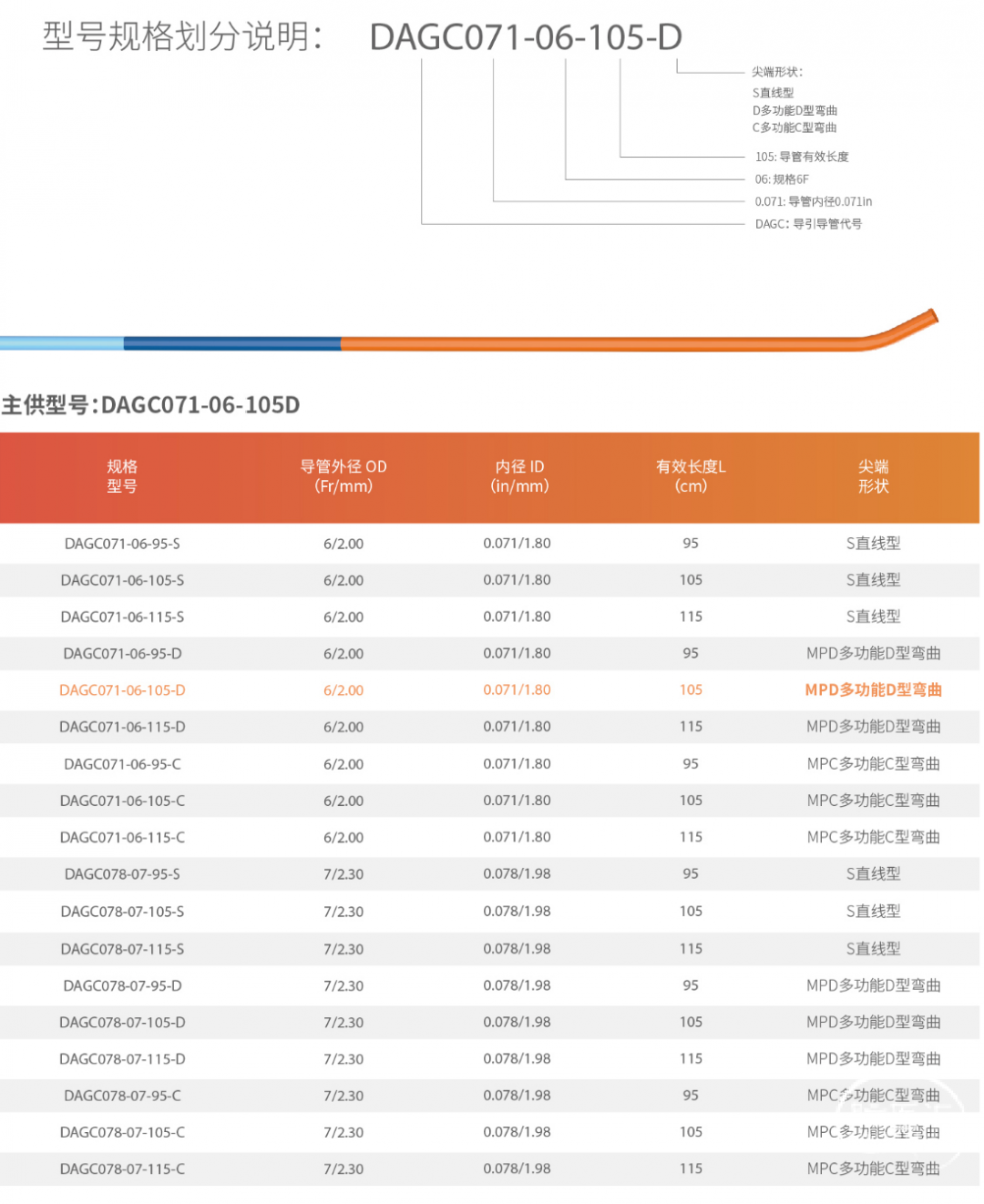Select the model cell DAGC078-07-95-C
Screen dimensions: 984x1204
click(122, 1096)
